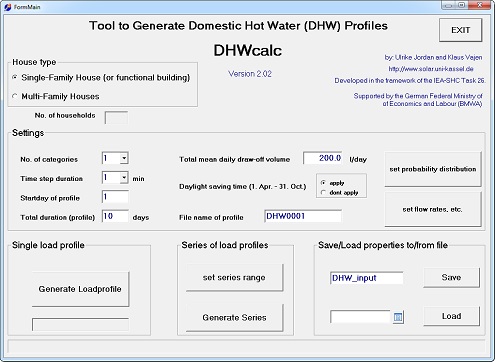Select Multi-Family Houses radio button
The height and width of the screenshot is (362, 495).
[x=14, y=96]
